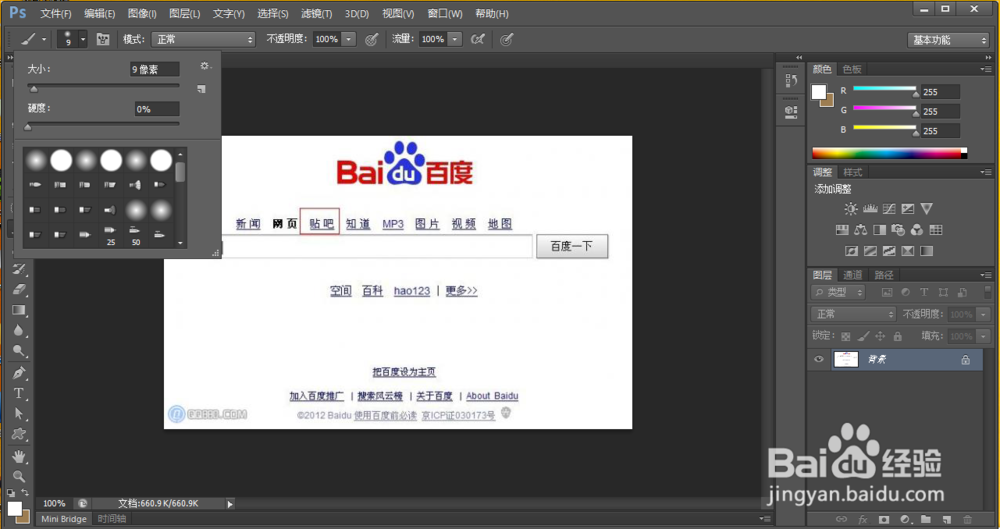The image size is (1000, 529).
Task: Select the Path Selection arrow tool
Action: pyautogui.click(x=19, y=414)
